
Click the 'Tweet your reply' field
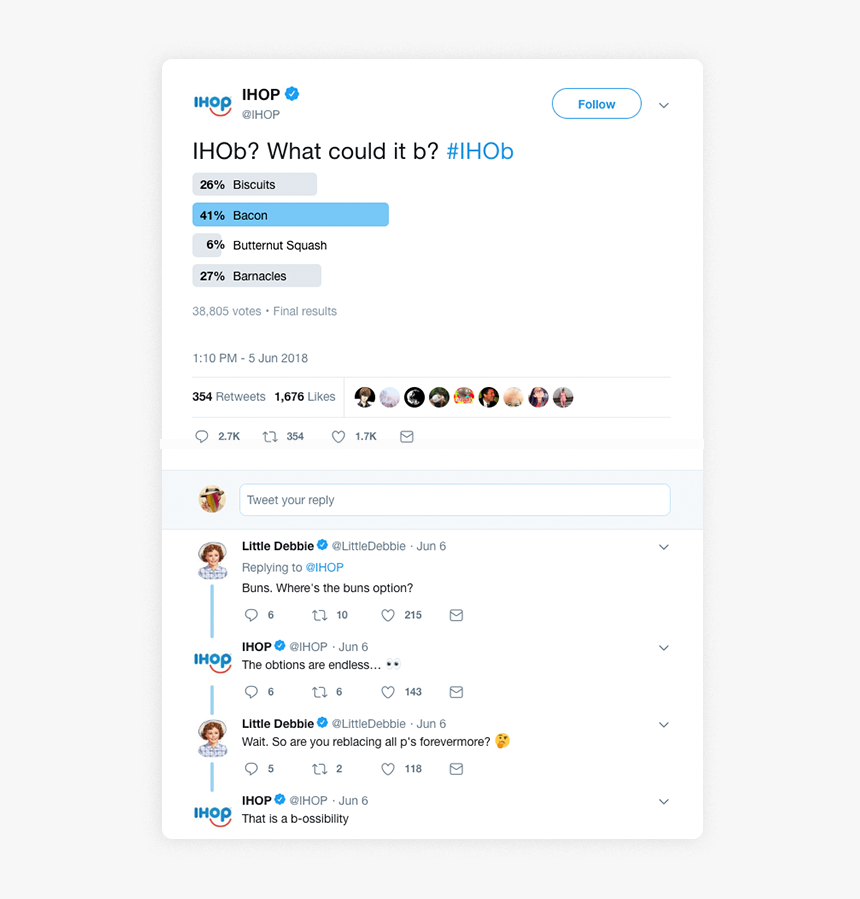pyautogui.click(x=454, y=499)
